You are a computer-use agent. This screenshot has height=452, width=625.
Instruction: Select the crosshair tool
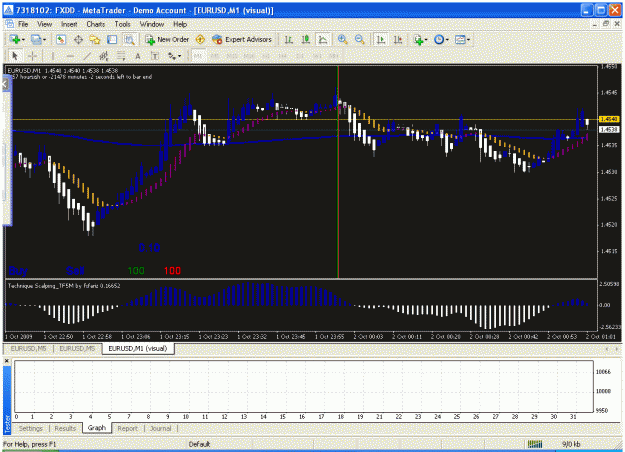pyautogui.click(x=32, y=56)
